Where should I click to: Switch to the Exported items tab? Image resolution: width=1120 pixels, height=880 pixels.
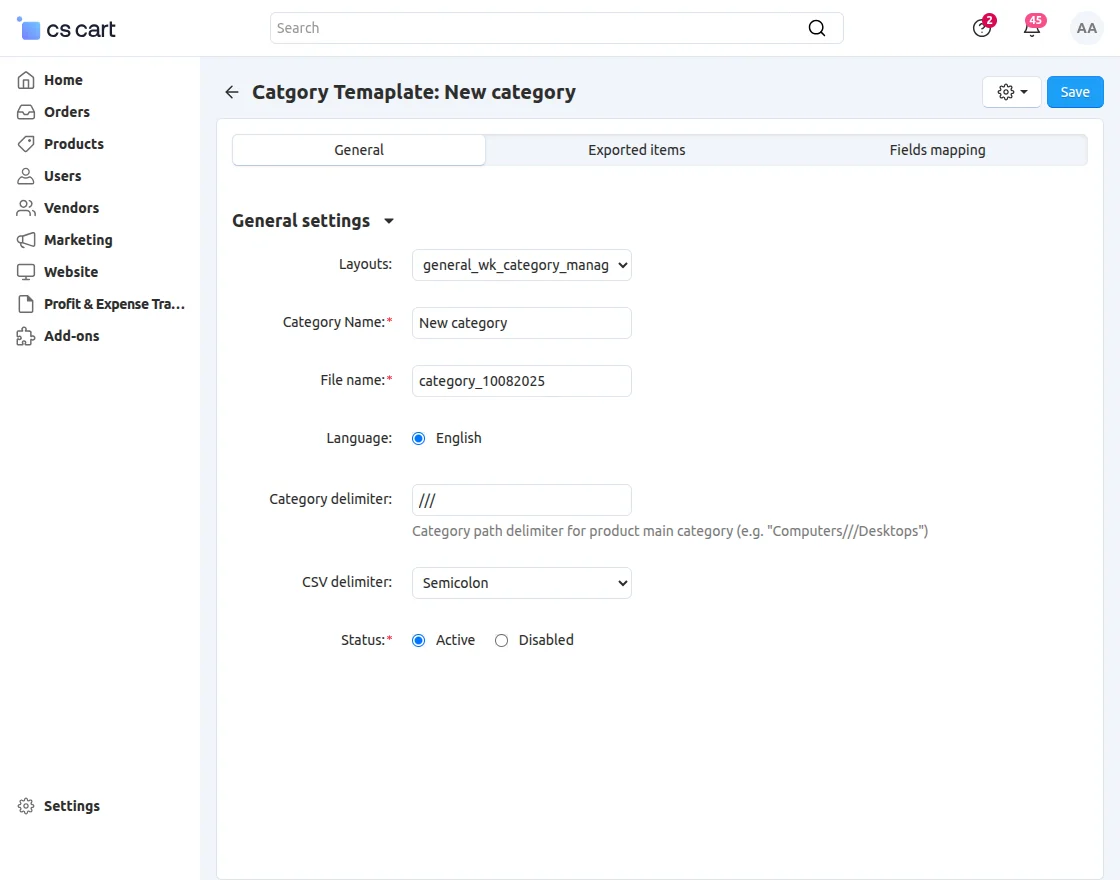point(636,149)
